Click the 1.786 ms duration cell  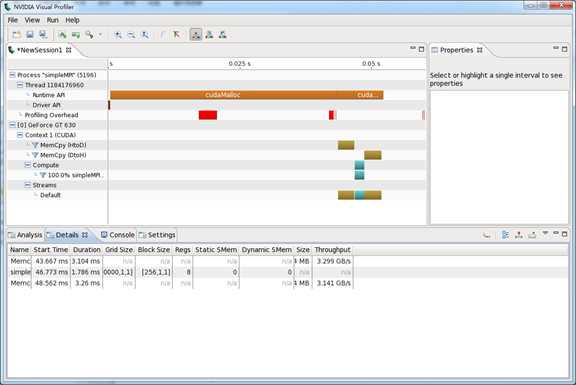[x=86, y=272]
